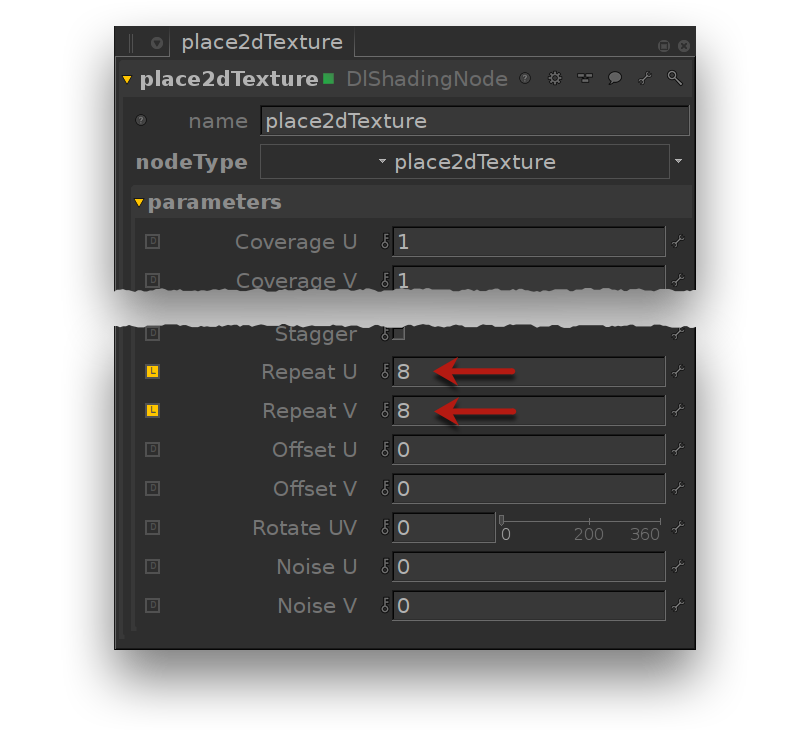Click the Rotate UV slider track
This screenshot has width=812, height=730.
580,521
